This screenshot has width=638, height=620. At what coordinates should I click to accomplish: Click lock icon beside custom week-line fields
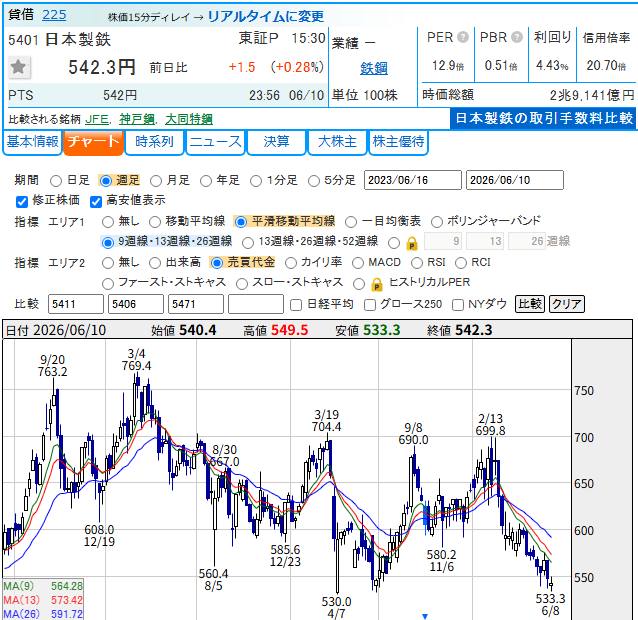coord(412,243)
